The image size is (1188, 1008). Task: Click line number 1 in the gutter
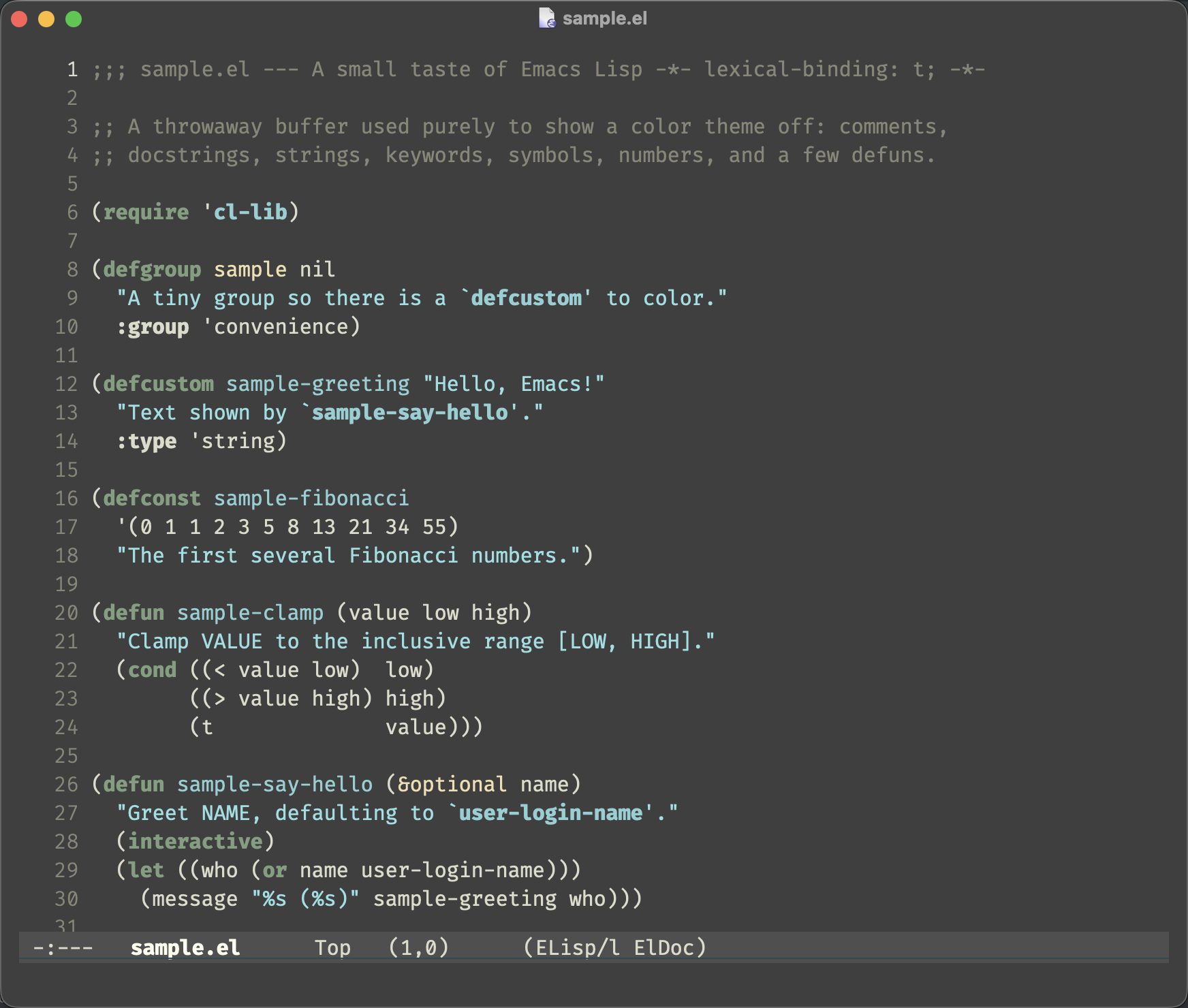[x=72, y=69]
